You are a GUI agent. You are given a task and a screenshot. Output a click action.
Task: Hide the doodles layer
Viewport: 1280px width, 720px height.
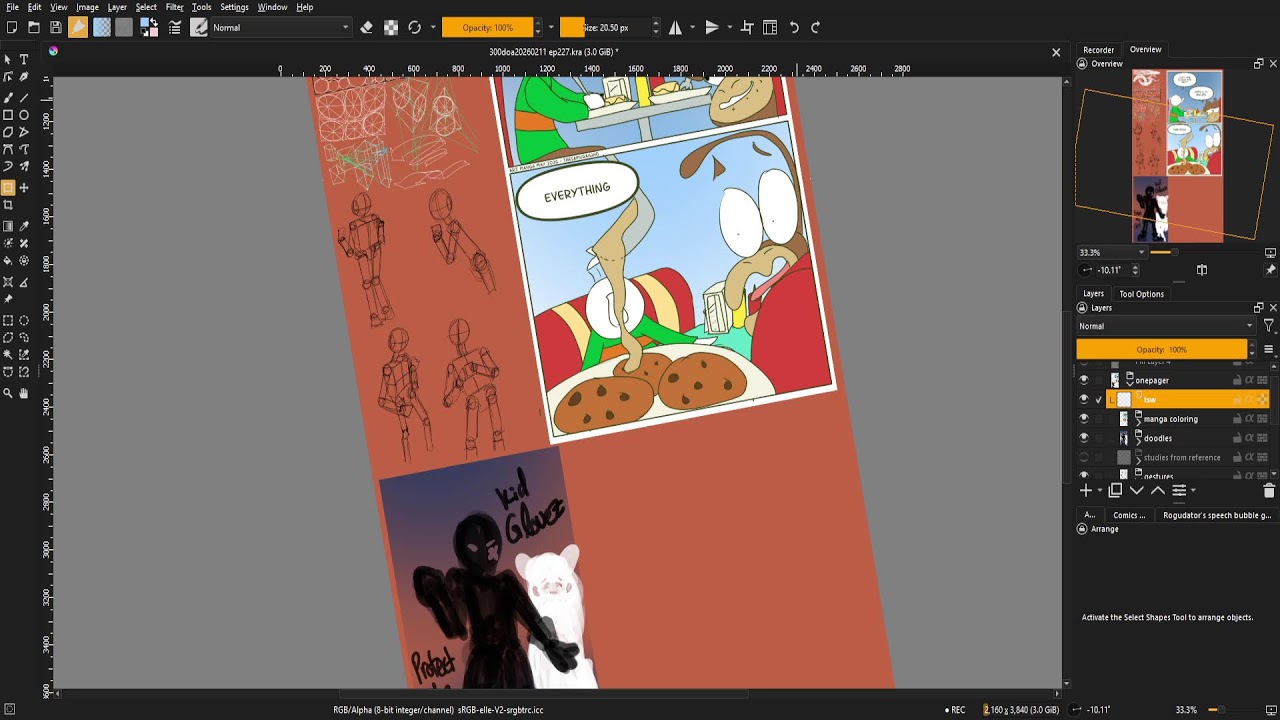point(1083,438)
